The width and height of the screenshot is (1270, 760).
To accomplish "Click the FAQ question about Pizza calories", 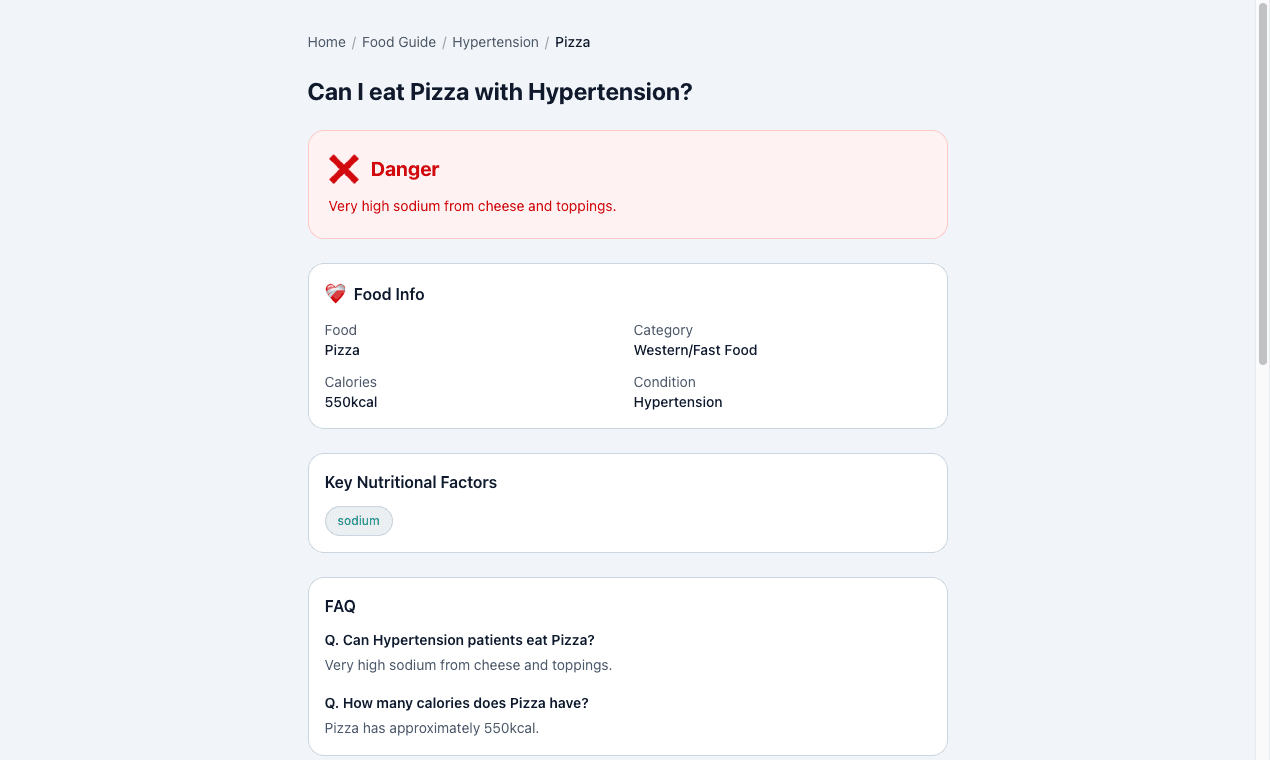I will point(457,703).
